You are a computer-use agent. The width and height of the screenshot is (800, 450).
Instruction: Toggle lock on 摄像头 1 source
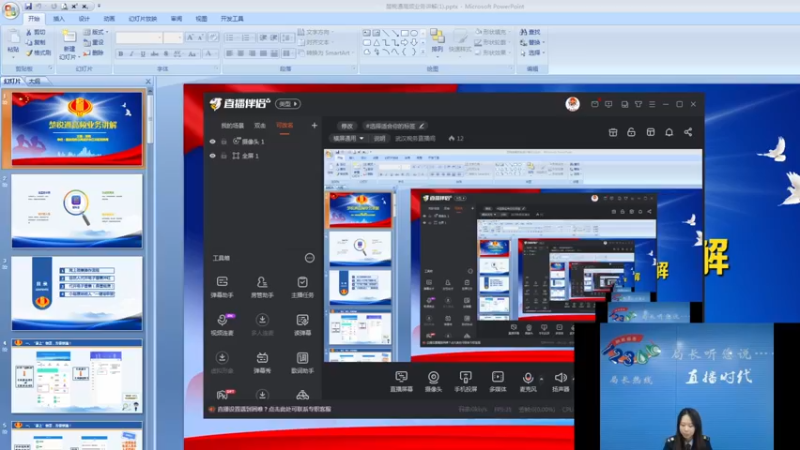click(x=223, y=141)
